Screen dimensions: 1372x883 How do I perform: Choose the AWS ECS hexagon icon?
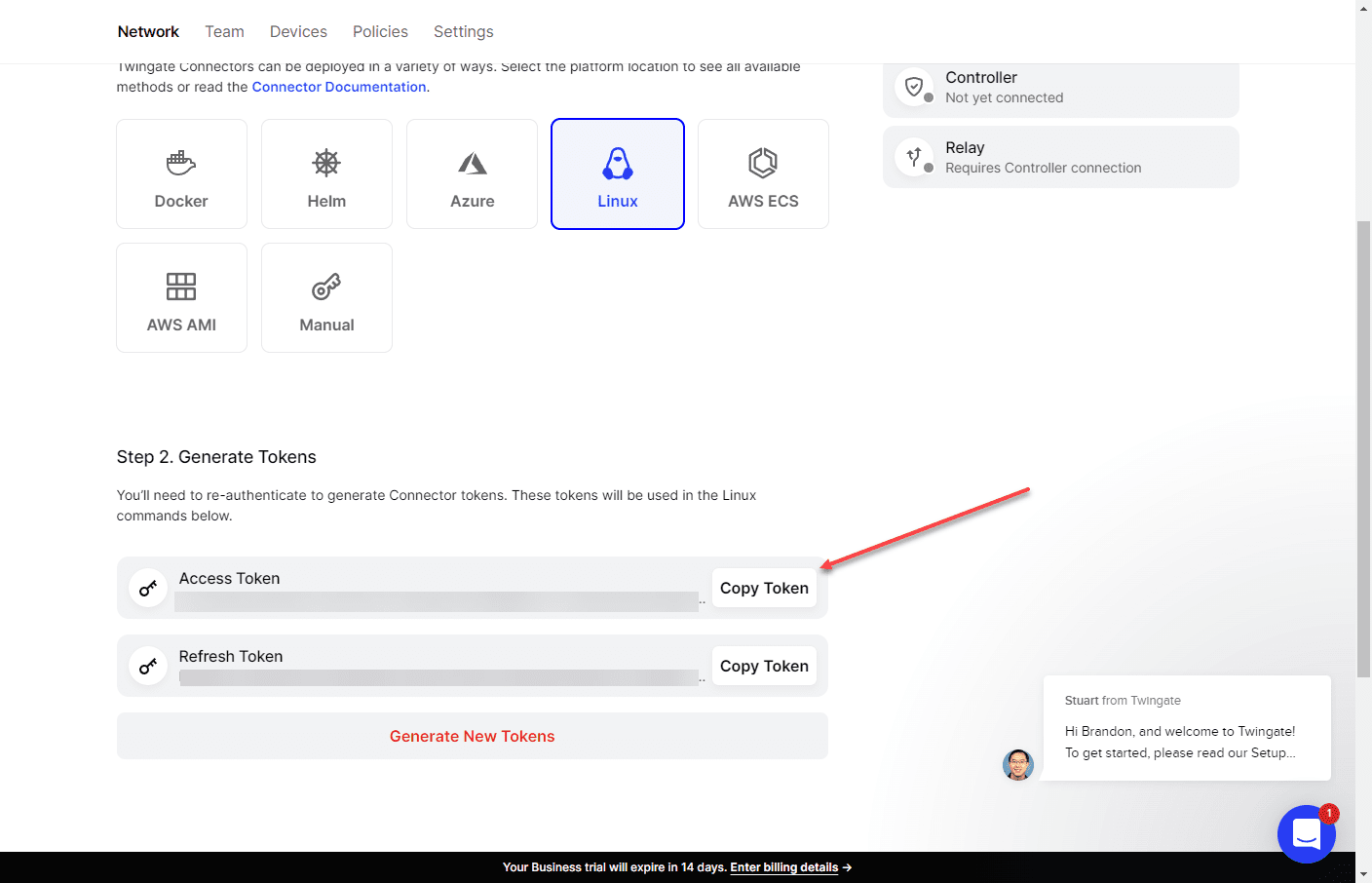763,163
